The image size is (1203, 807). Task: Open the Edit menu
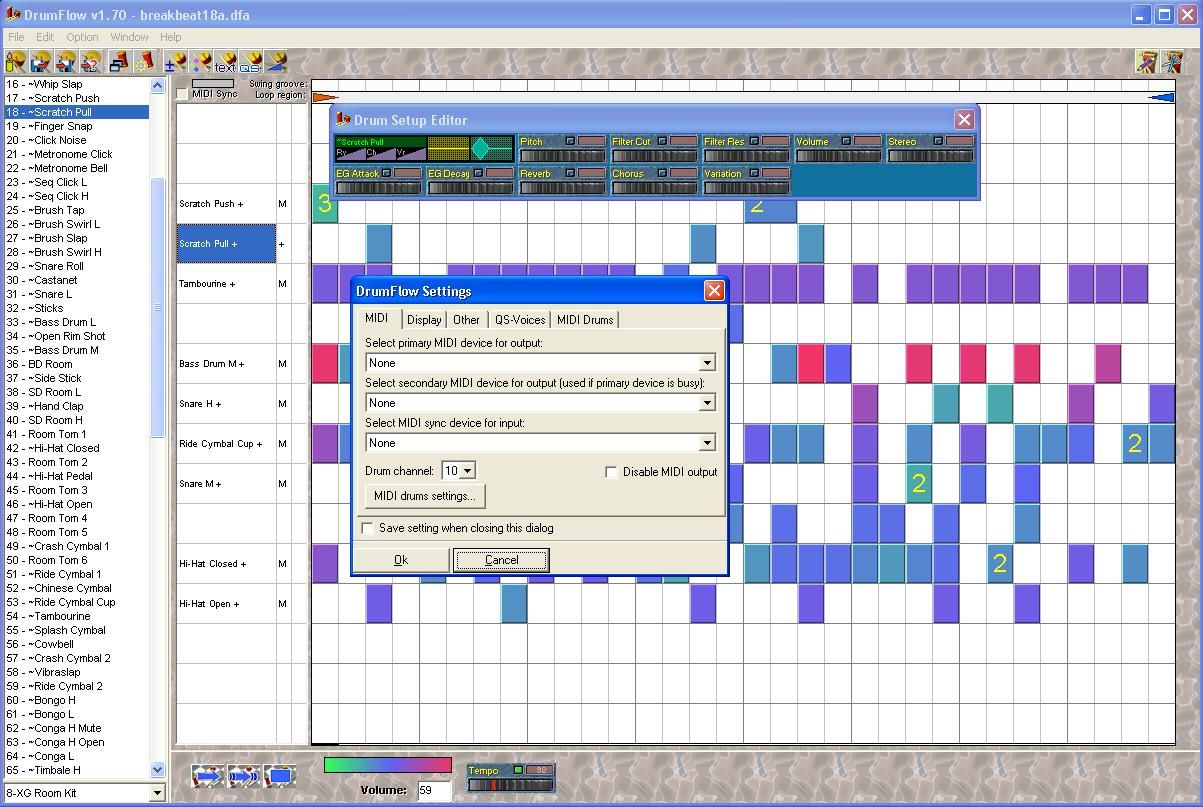click(45, 37)
